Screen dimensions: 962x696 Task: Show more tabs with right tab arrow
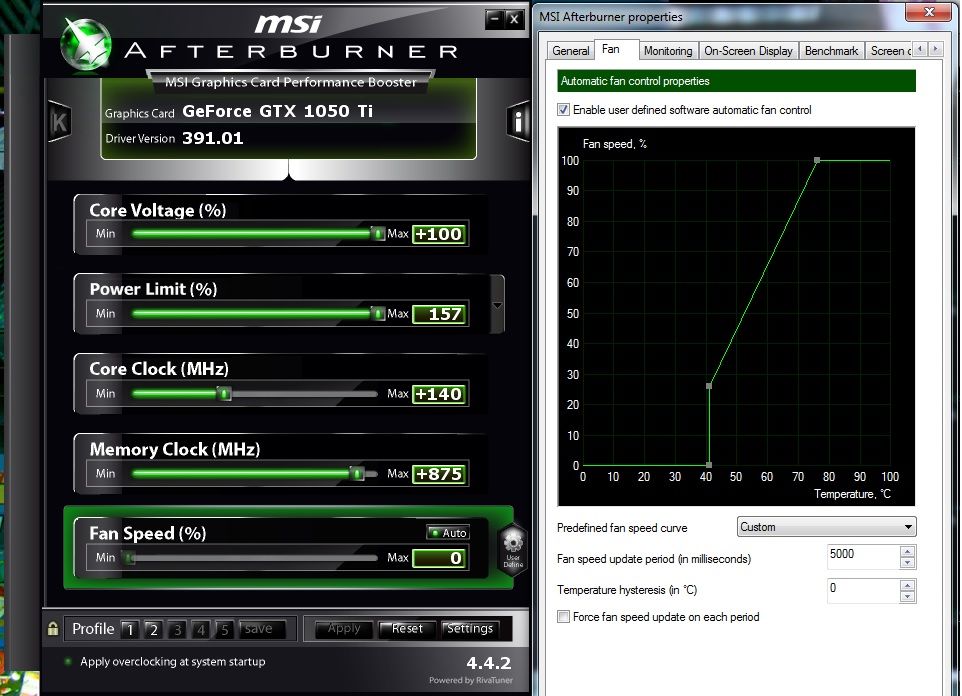coord(936,49)
